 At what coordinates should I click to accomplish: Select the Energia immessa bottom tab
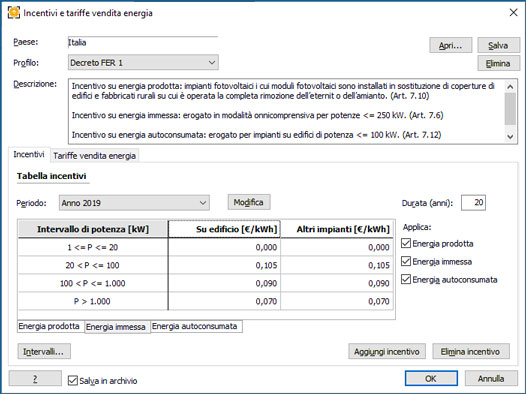[116, 327]
